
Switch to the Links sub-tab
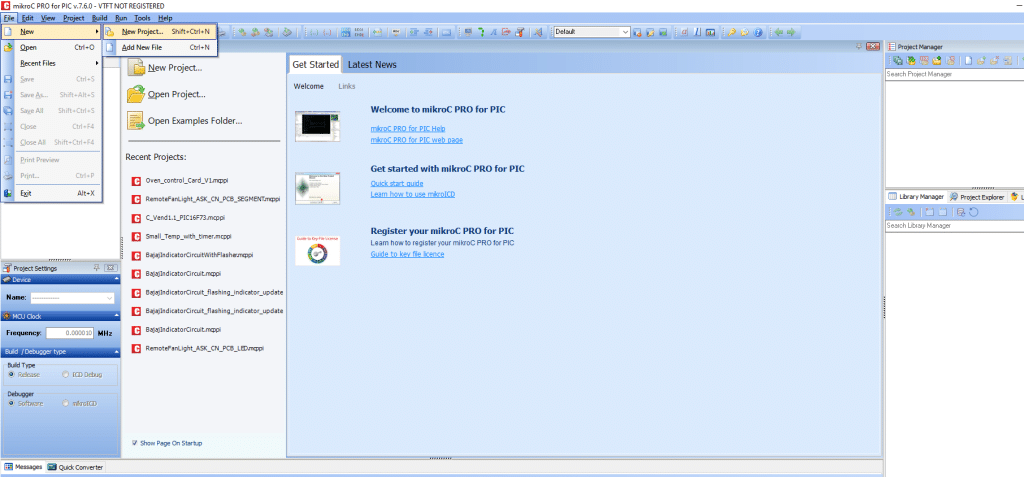[347, 86]
